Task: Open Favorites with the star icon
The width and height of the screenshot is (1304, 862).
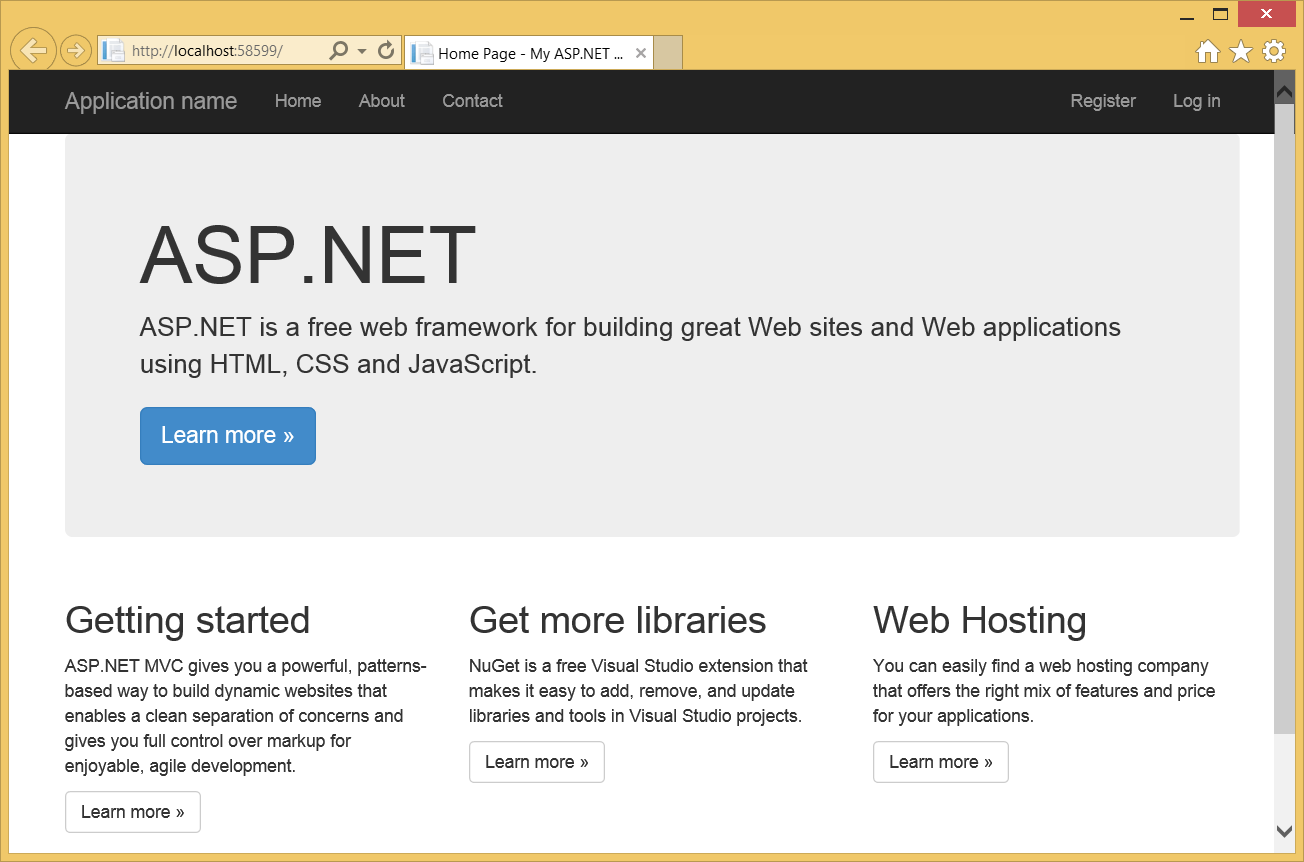Action: 1241,51
